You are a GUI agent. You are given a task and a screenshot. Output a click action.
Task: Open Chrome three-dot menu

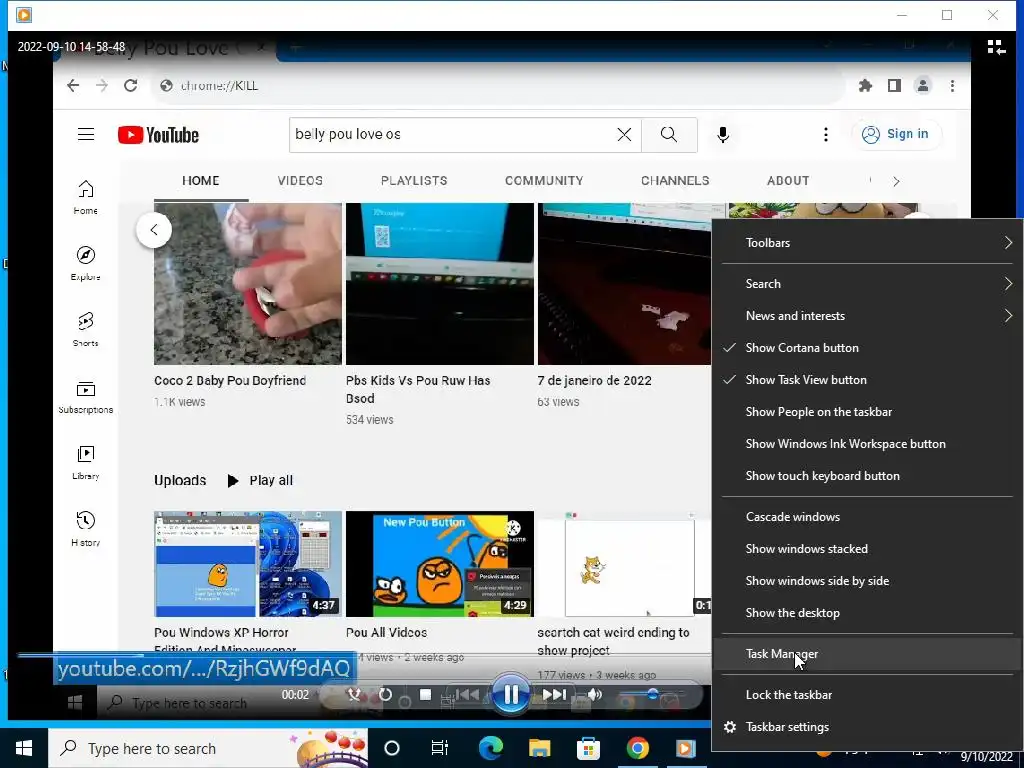[952, 86]
